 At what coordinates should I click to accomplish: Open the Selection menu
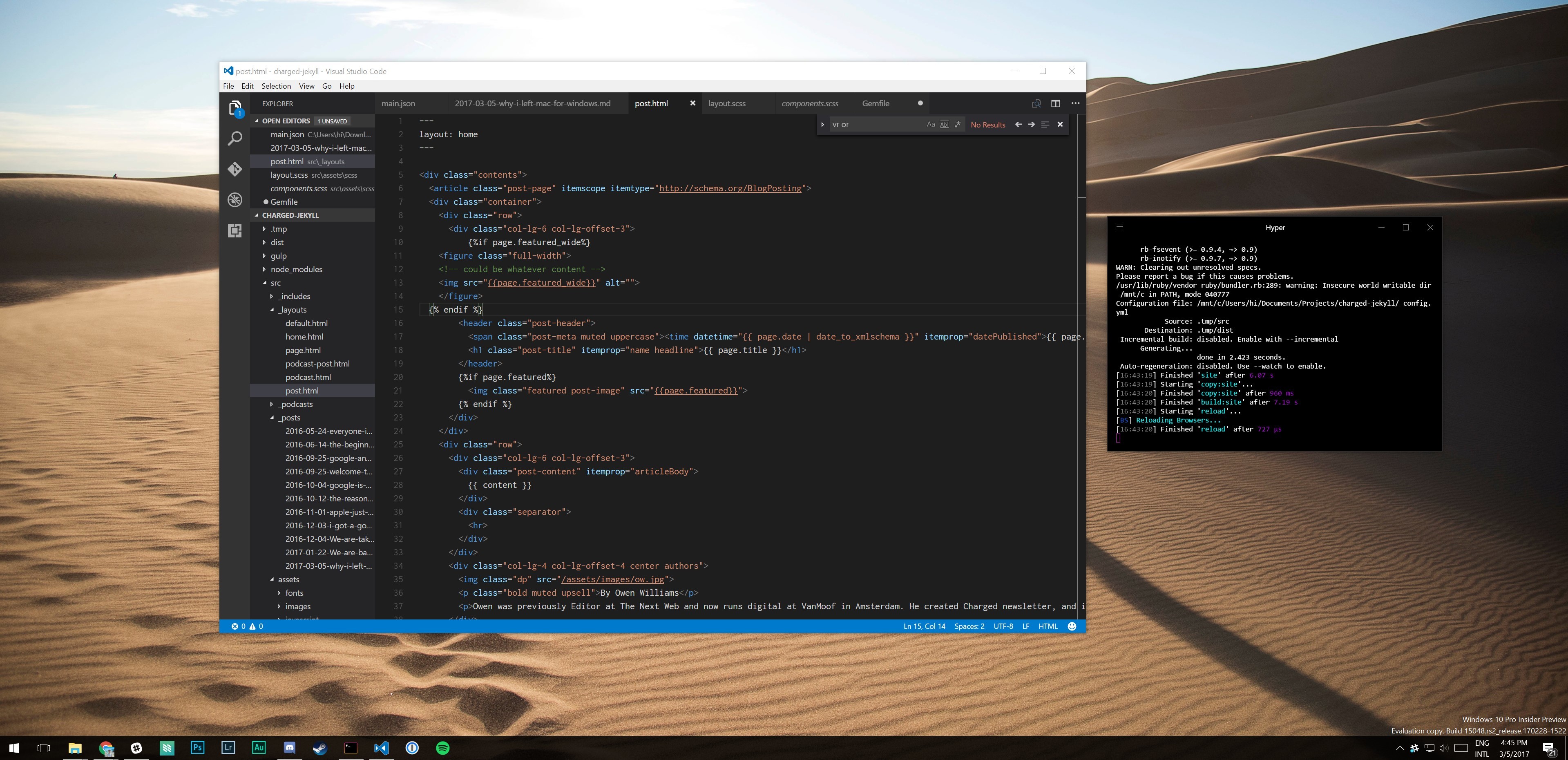(x=276, y=86)
